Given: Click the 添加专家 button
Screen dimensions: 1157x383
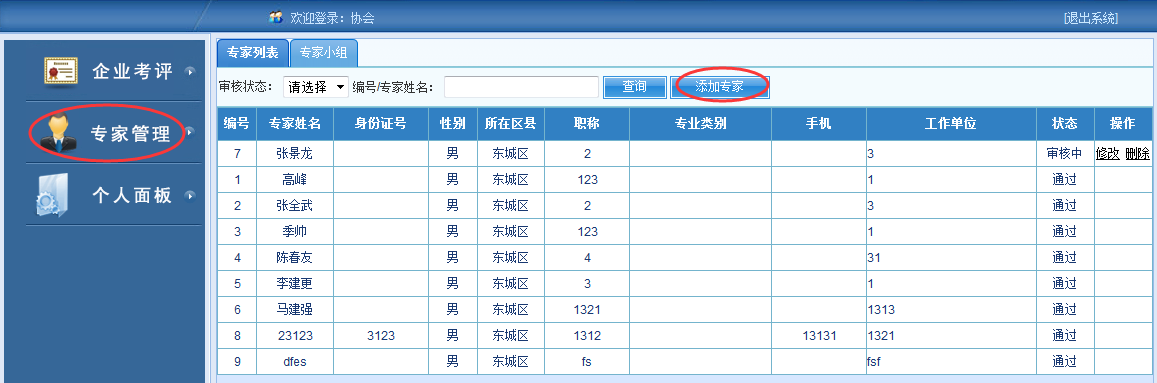Looking at the screenshot, I should 720,87.
